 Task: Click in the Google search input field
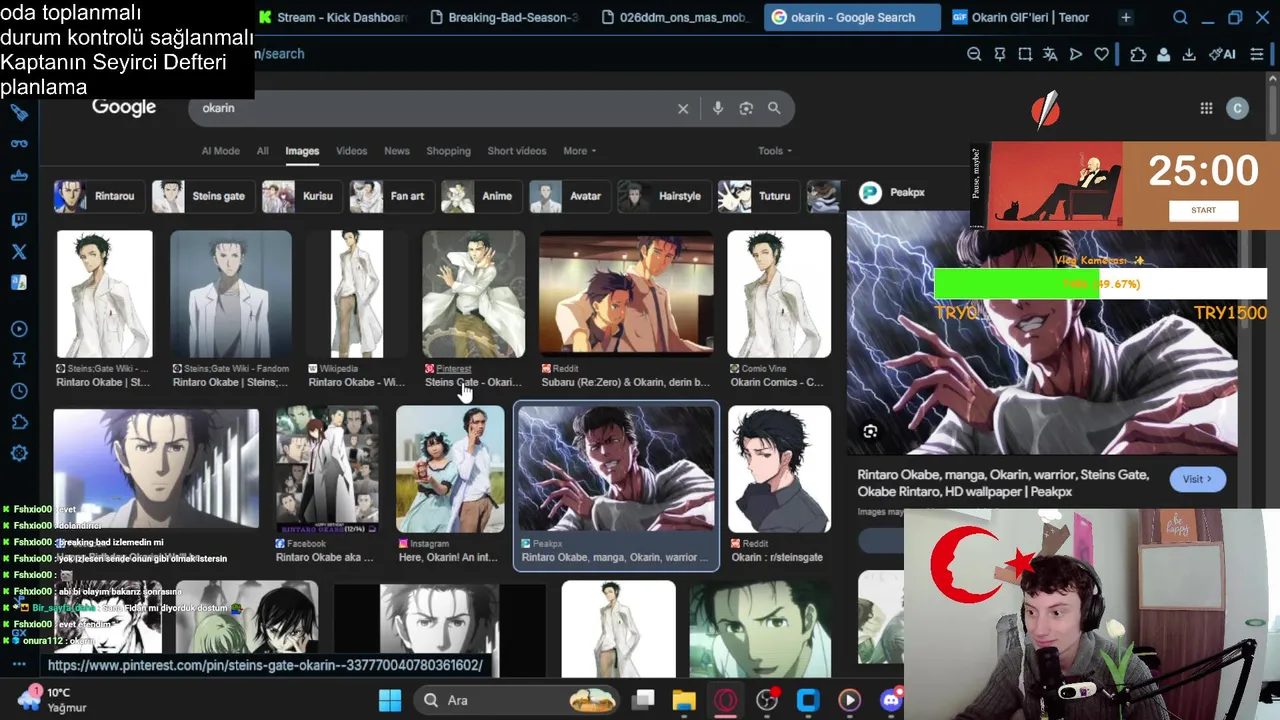click(435, 108)
